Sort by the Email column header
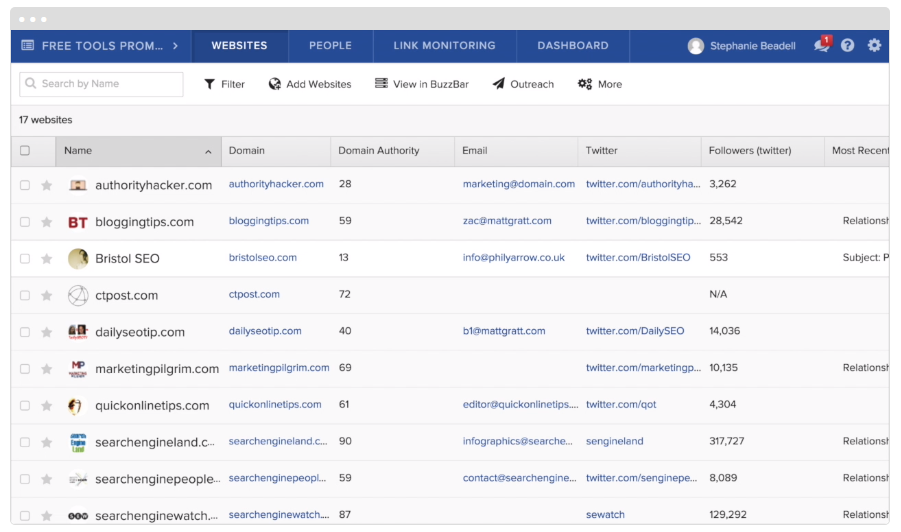This screenshot has width=901, height=532. (515, 151)
